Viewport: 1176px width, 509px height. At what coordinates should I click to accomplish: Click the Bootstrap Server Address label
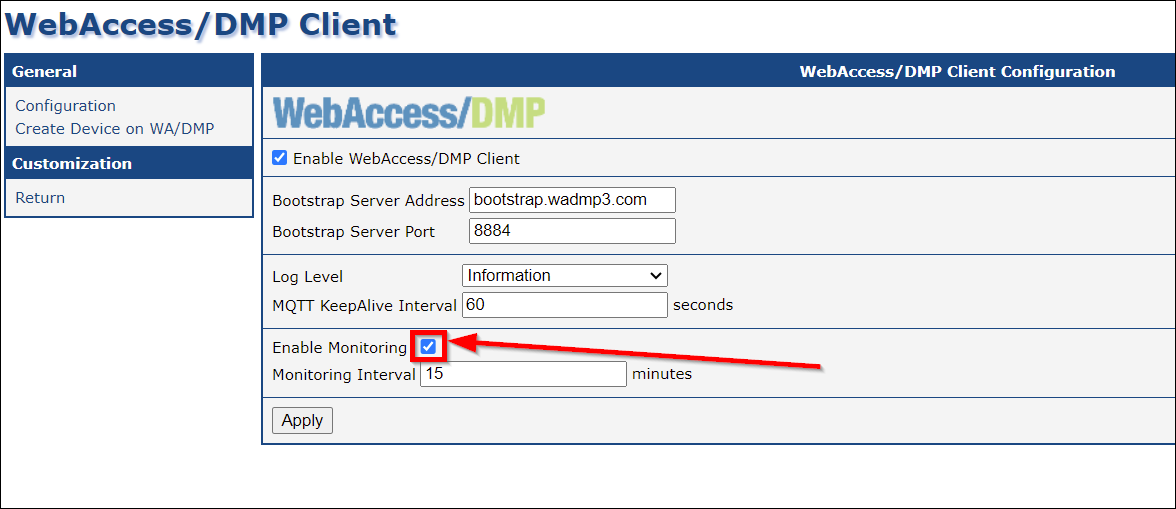tap(368, 201)
